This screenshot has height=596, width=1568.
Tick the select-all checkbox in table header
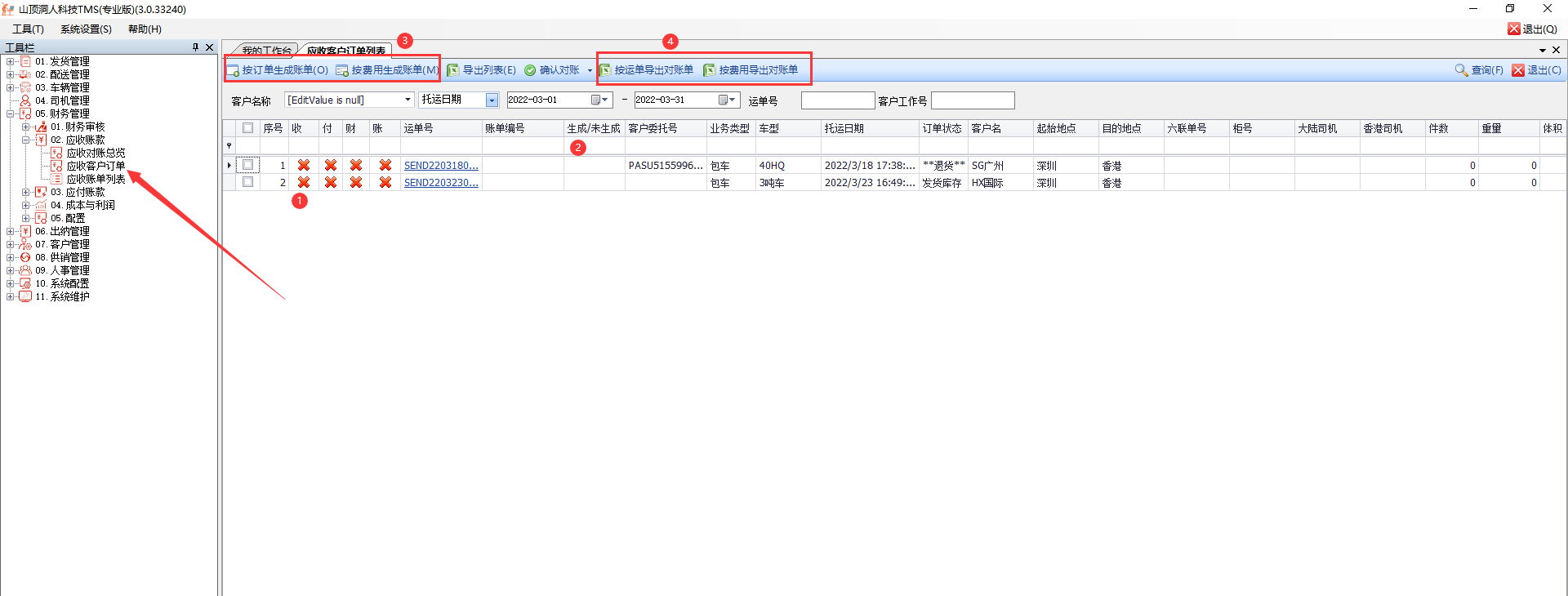247,128
